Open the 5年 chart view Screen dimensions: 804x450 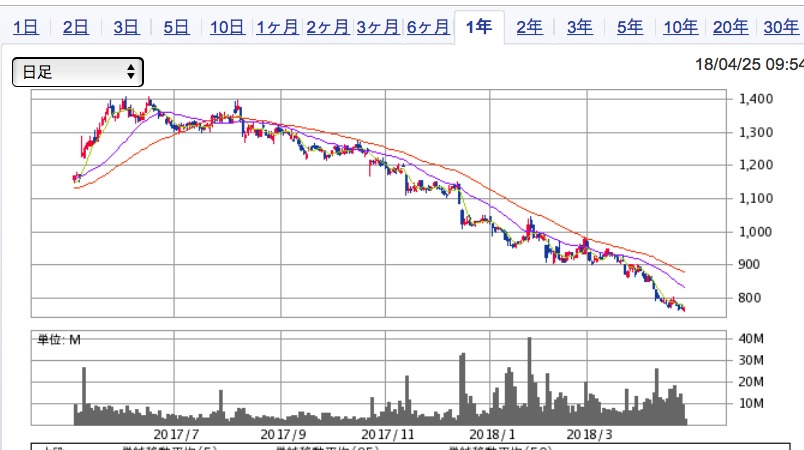pos(629,27)
